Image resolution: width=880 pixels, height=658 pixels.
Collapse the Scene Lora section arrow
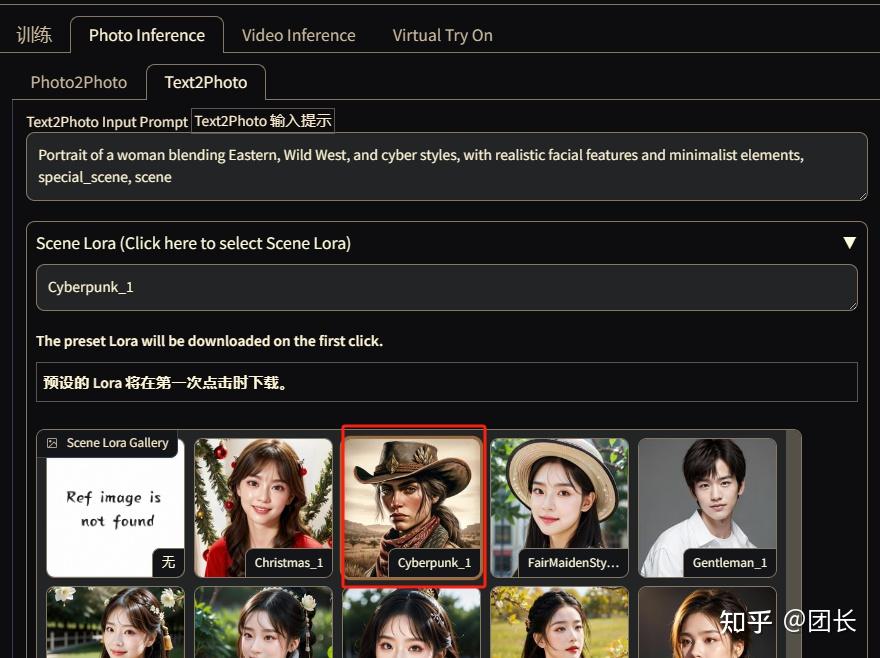click(849, 243)
